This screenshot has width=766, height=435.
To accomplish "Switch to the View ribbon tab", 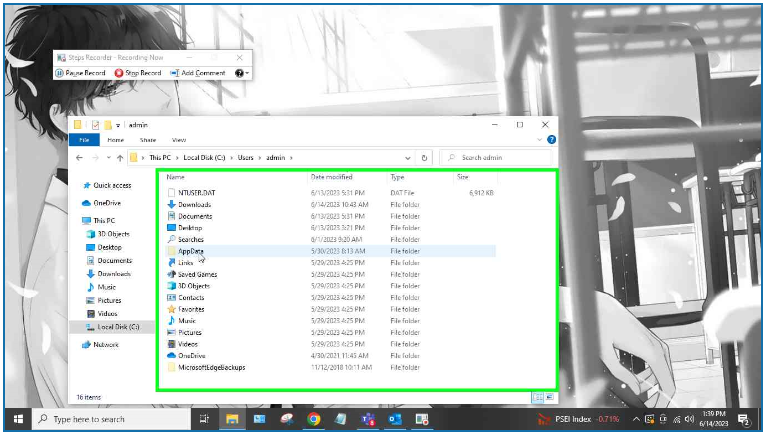I will [179, 140].
